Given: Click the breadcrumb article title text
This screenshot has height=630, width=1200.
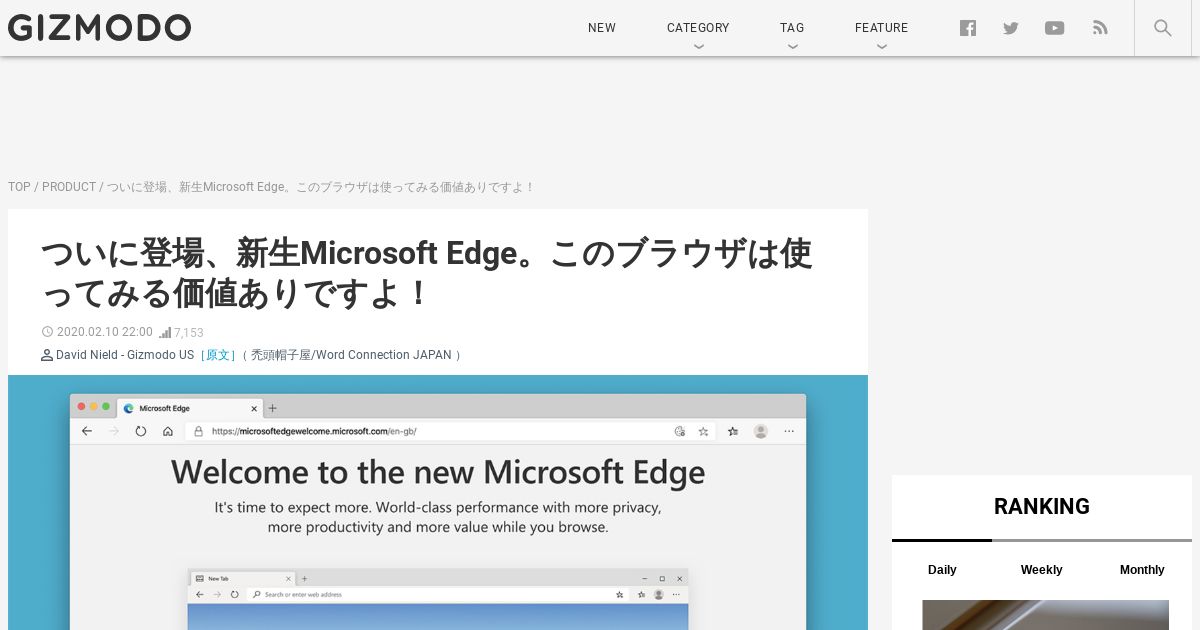Looking at the screenshot, I should (321, 187).
